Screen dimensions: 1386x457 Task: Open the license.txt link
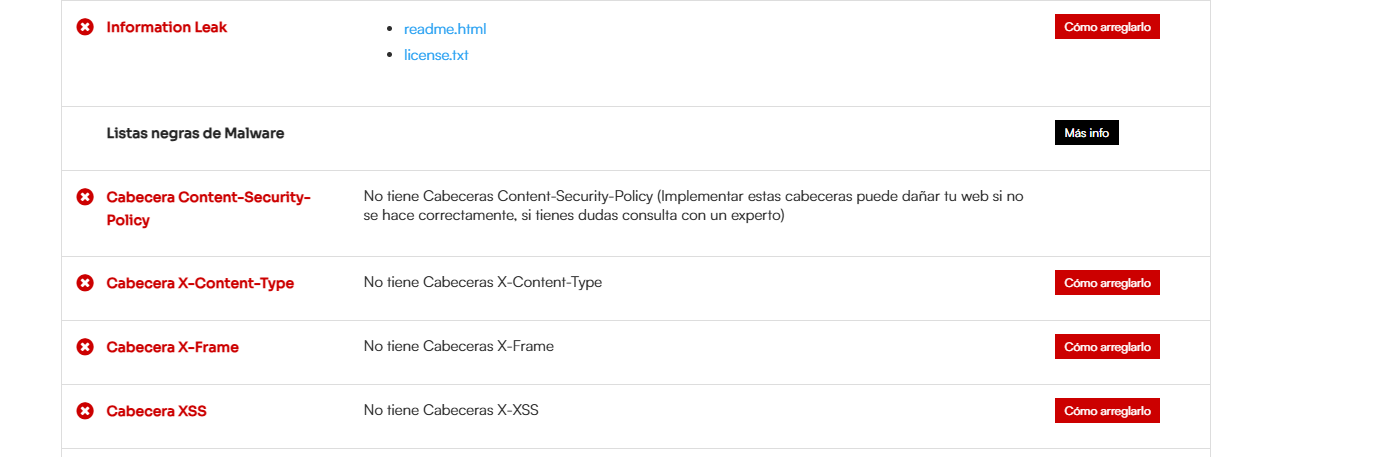(436, 55)
